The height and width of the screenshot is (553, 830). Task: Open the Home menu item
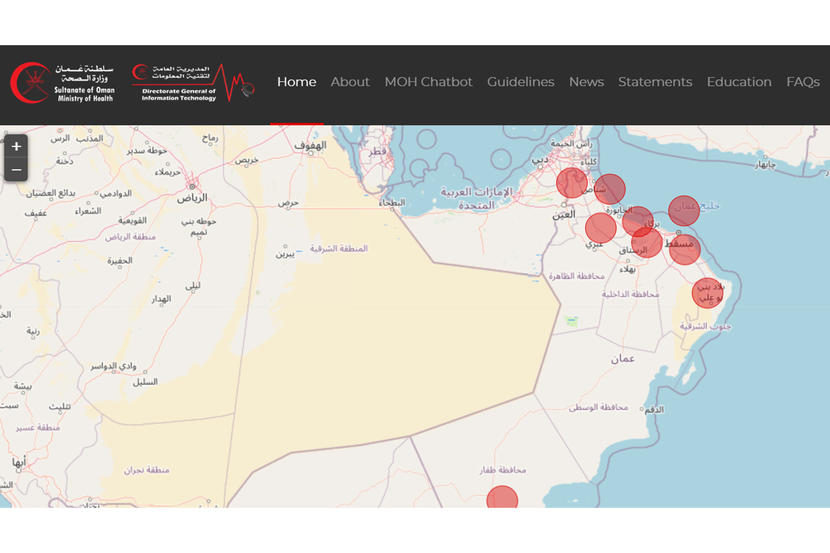pos(296,82)
